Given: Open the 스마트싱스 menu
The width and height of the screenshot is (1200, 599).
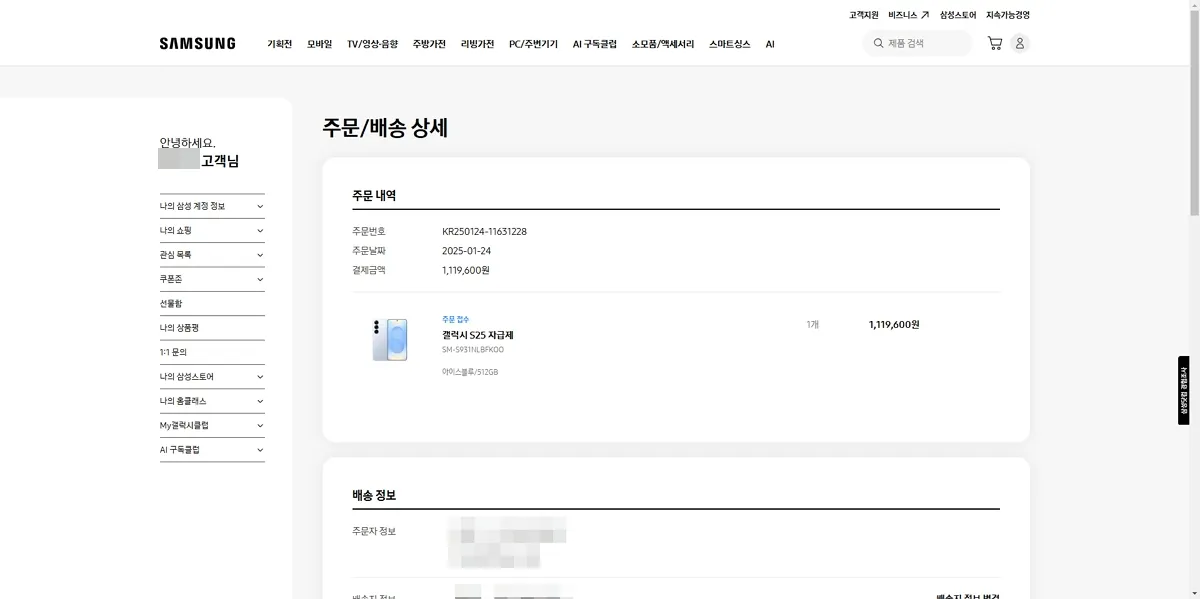Looking at the screenshot, I should [729, 44].
